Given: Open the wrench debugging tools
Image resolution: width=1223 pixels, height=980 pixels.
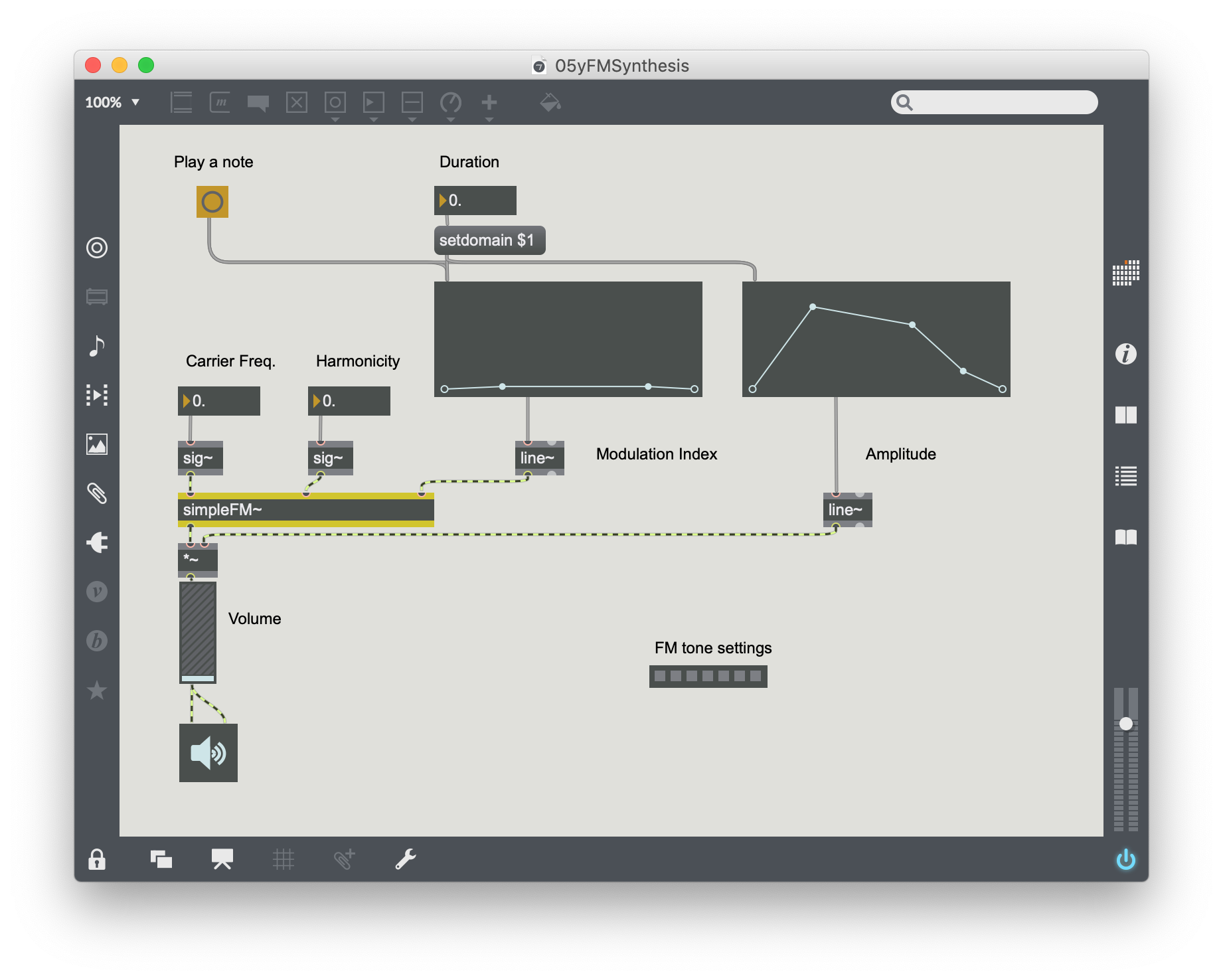Looking at the screenshot, I should click(405, 859).
